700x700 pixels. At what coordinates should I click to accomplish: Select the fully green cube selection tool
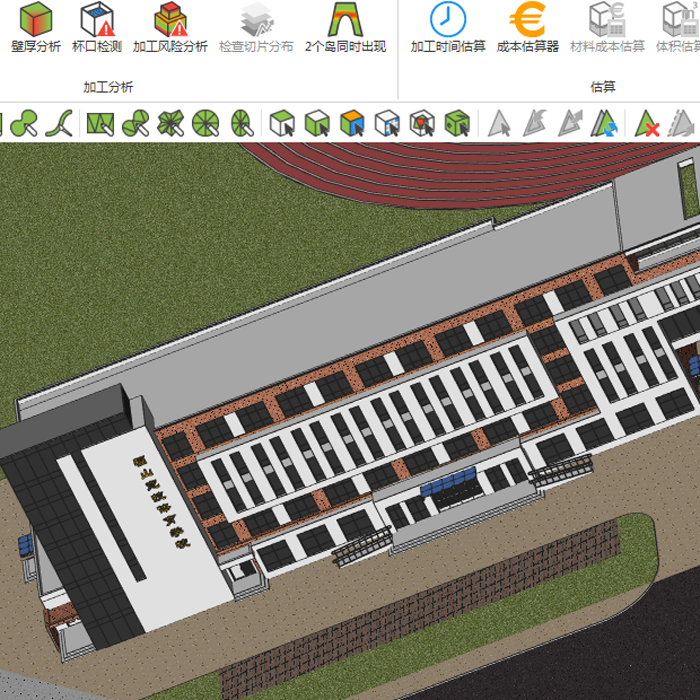pos(457,123)
